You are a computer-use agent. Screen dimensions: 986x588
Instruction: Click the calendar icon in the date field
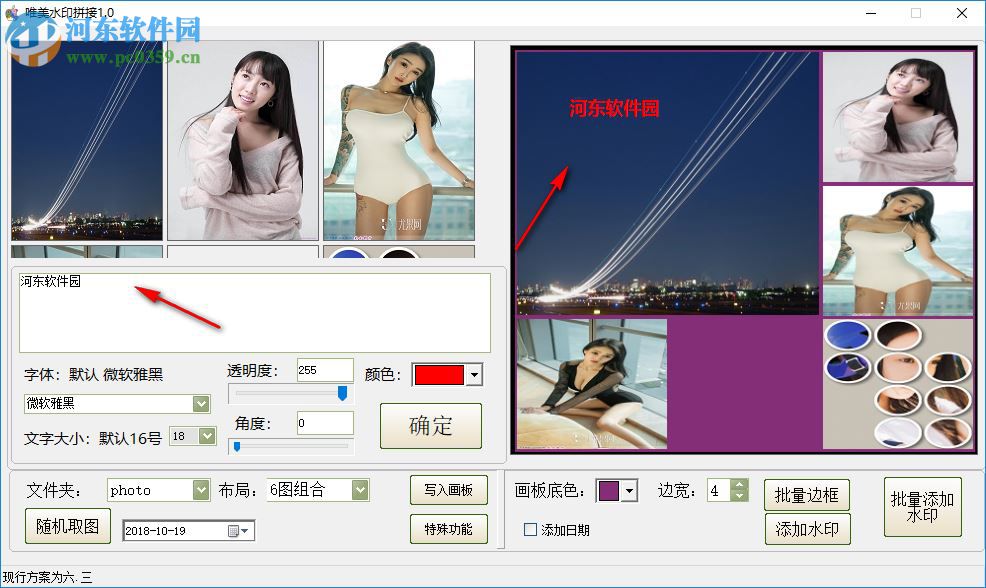[x=234, y=531]
